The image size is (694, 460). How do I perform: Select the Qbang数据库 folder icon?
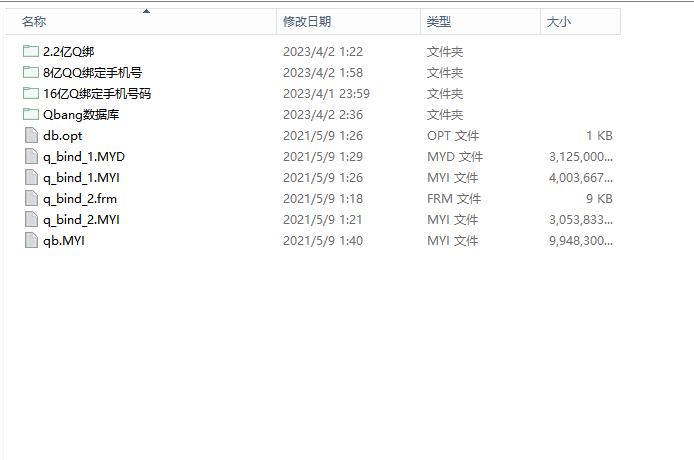(x=31, y=114)
